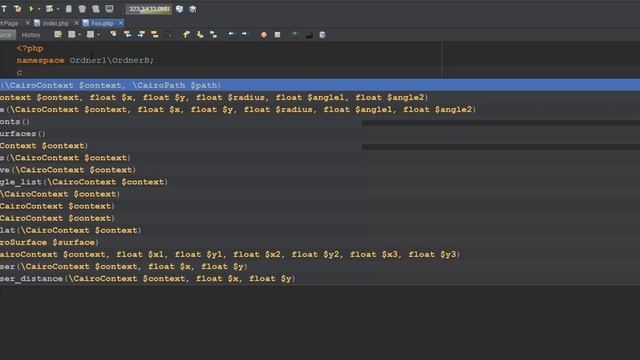The image size is (640, 360).
Task: Select the 'roSurface $surface)' suggestion
Action: click(320, 242)
